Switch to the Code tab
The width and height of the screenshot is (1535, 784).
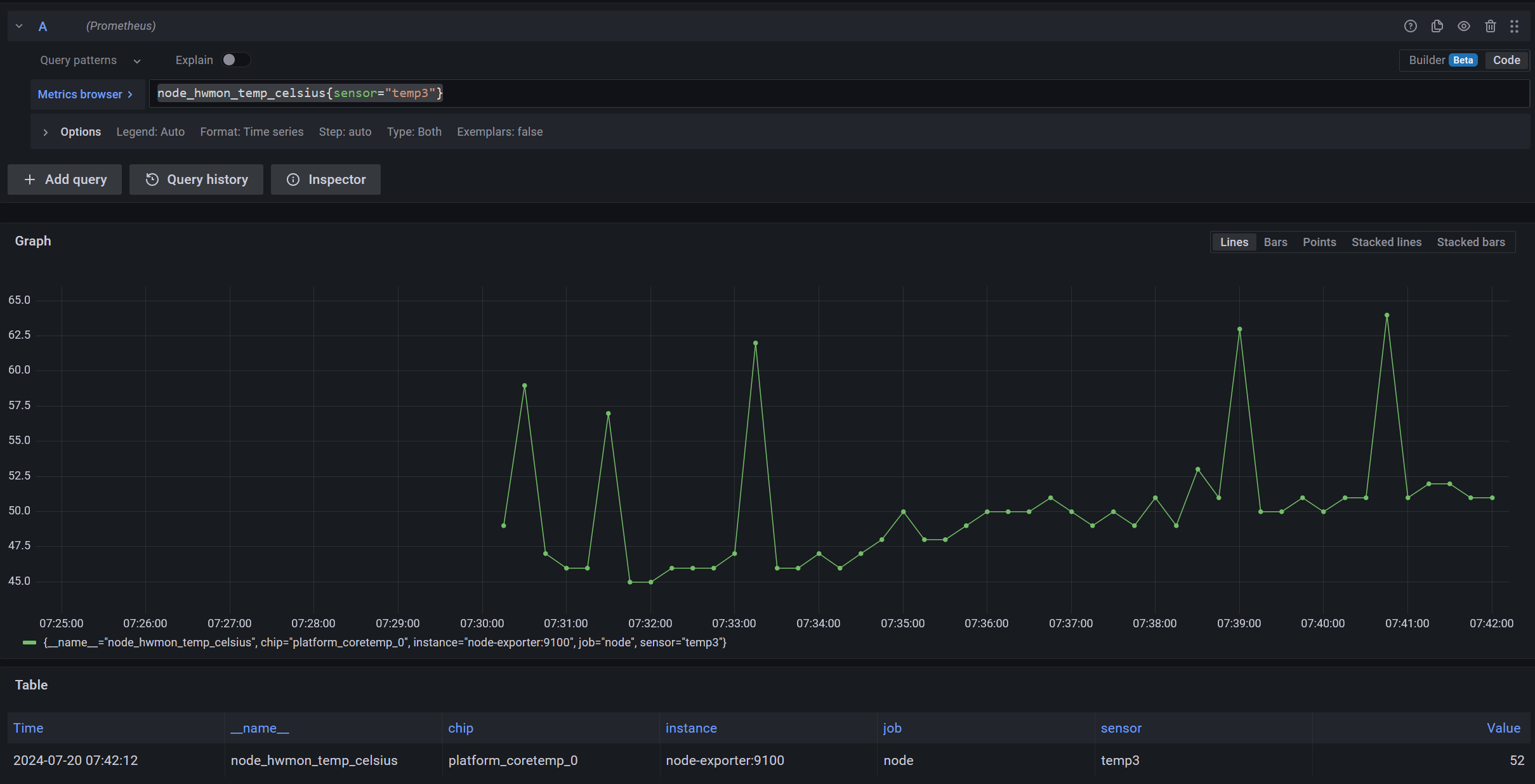tap(1506, 60)
